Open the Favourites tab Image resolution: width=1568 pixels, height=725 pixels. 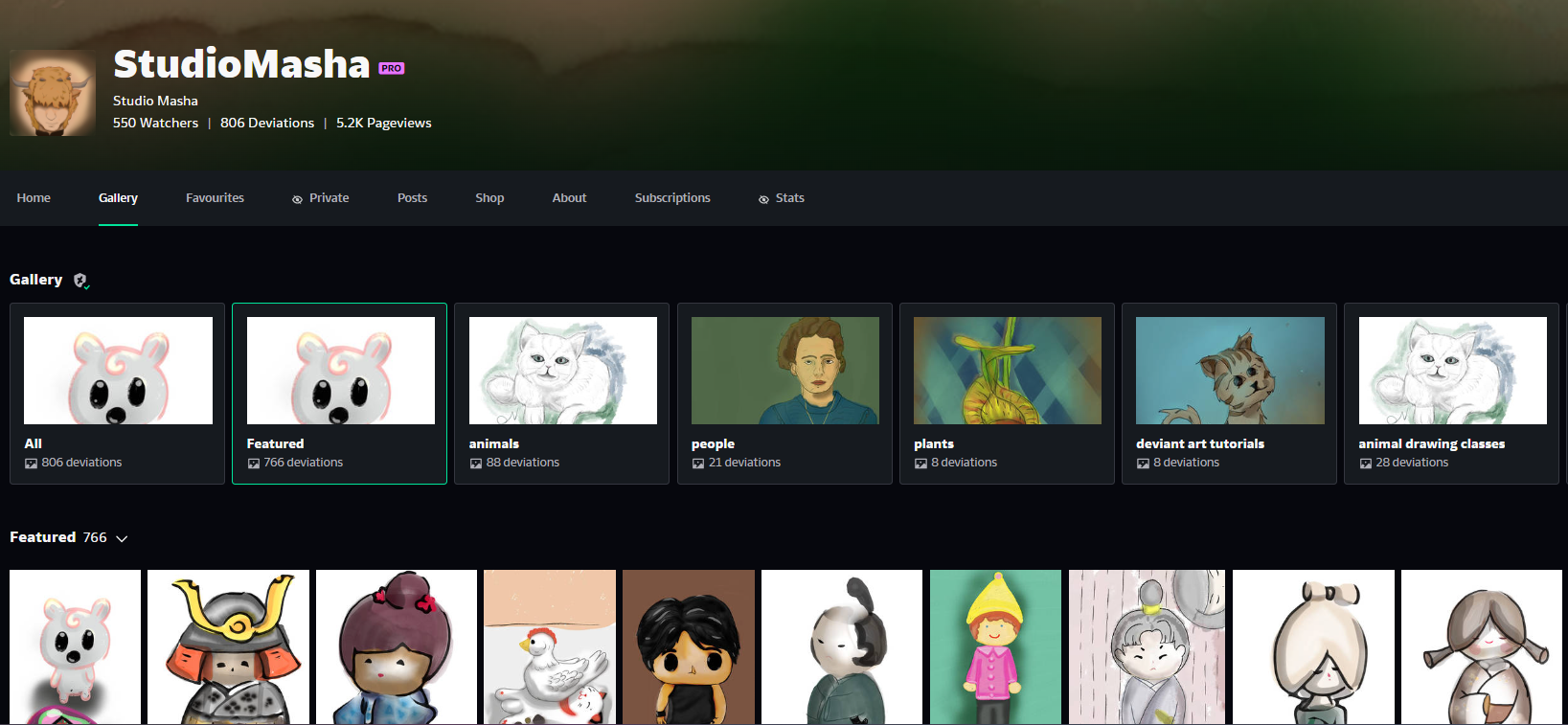pos(215,198)
